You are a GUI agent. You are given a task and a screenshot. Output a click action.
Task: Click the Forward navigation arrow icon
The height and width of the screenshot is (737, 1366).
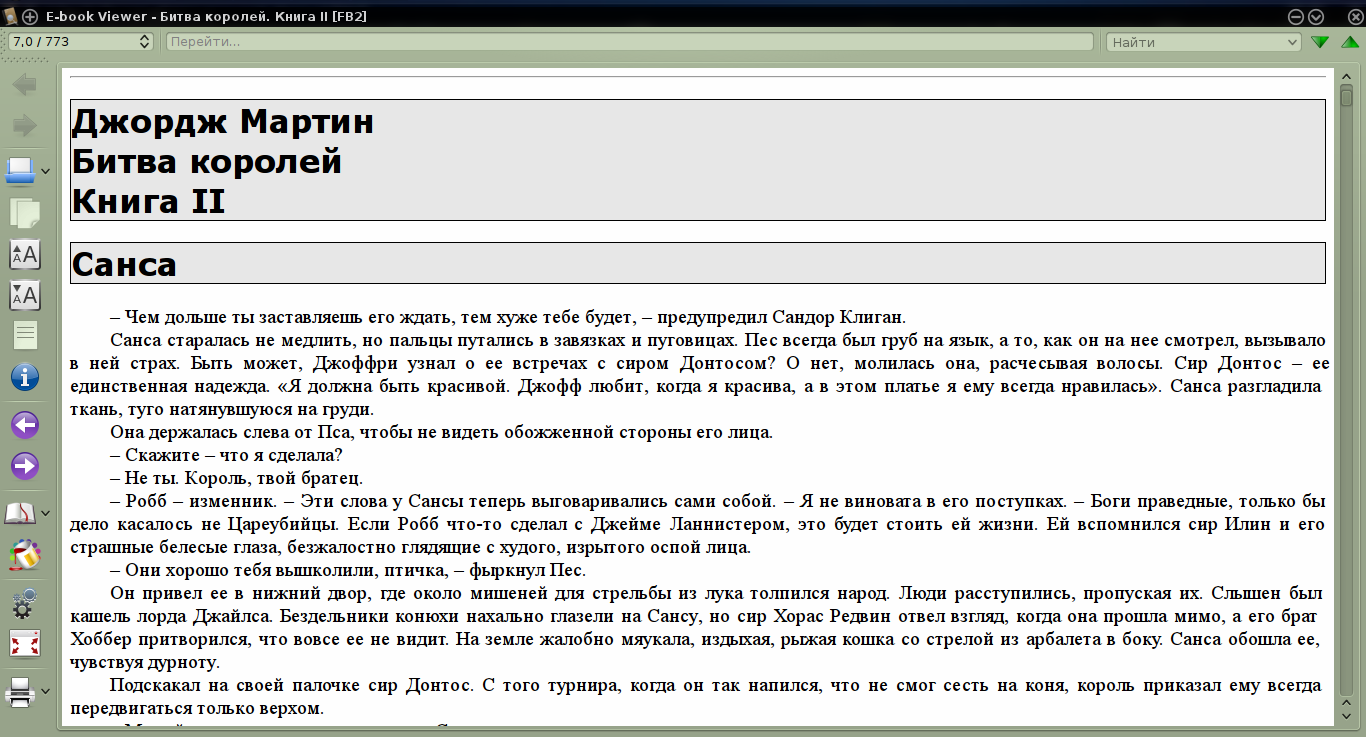coord(24,126)
